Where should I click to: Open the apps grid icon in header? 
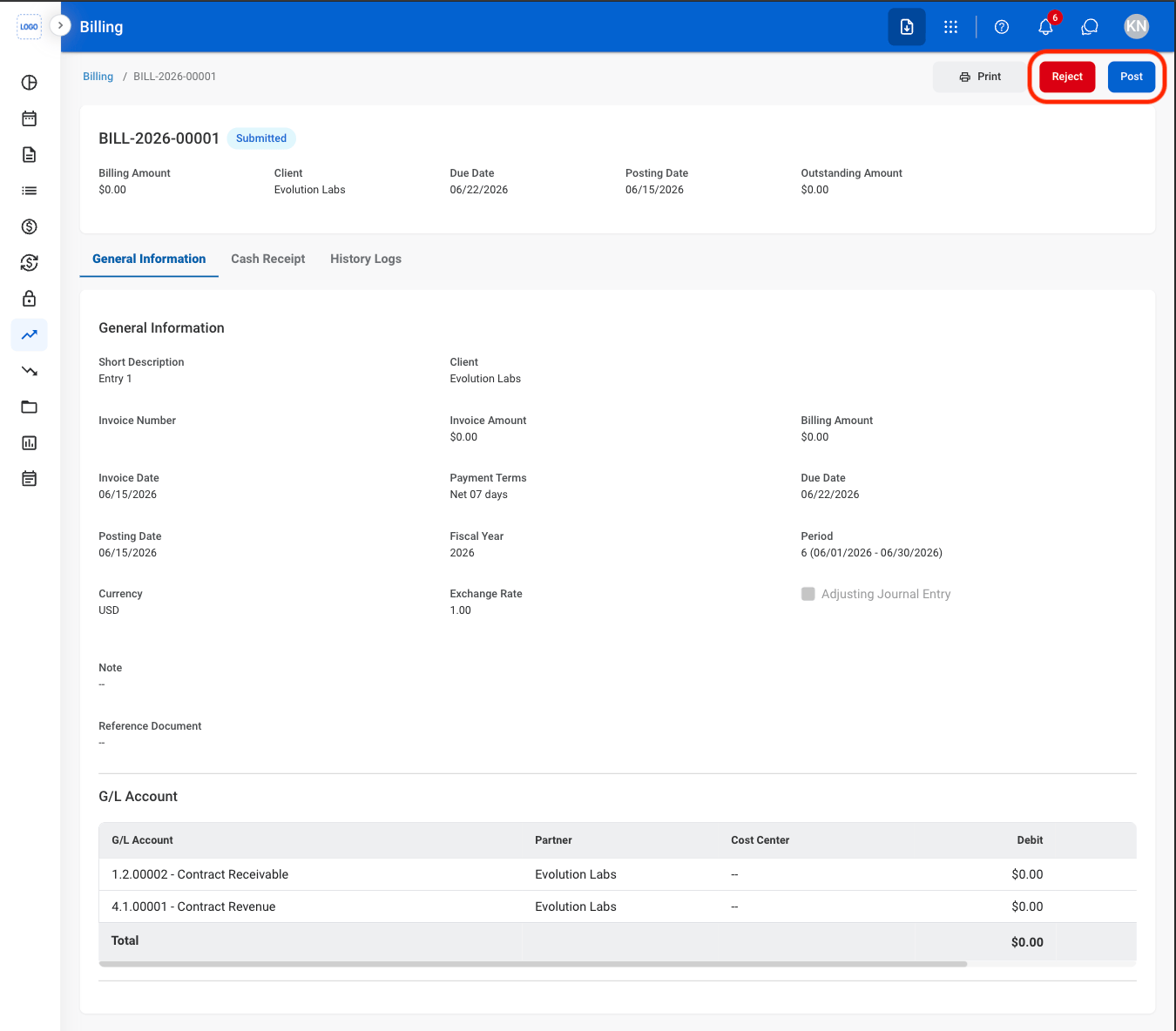[x=950, y=27]
